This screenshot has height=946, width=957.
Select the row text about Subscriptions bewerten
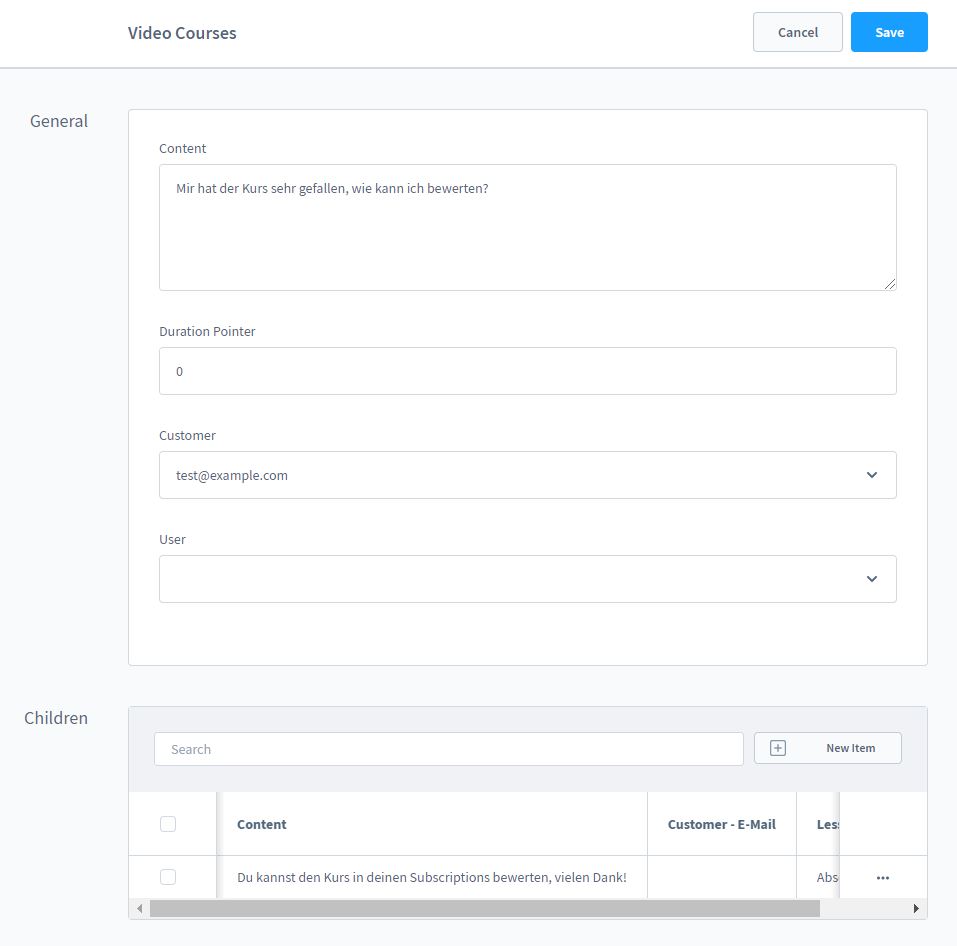tap(431, 877)
